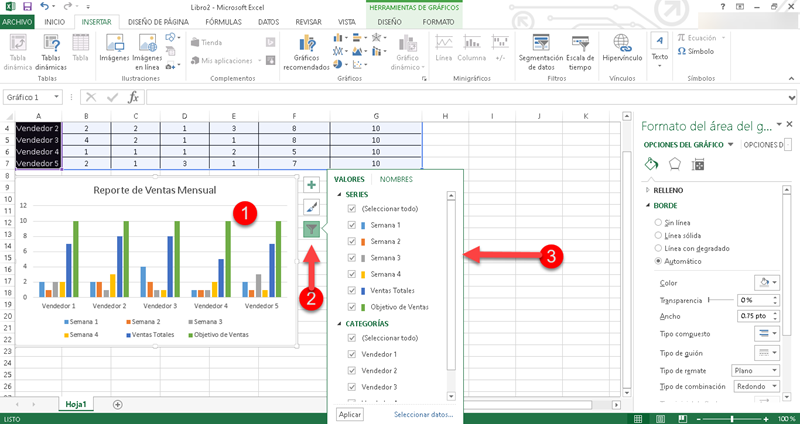
Task: Open Gráficos recomendados gallery
Action: (307, 53)
